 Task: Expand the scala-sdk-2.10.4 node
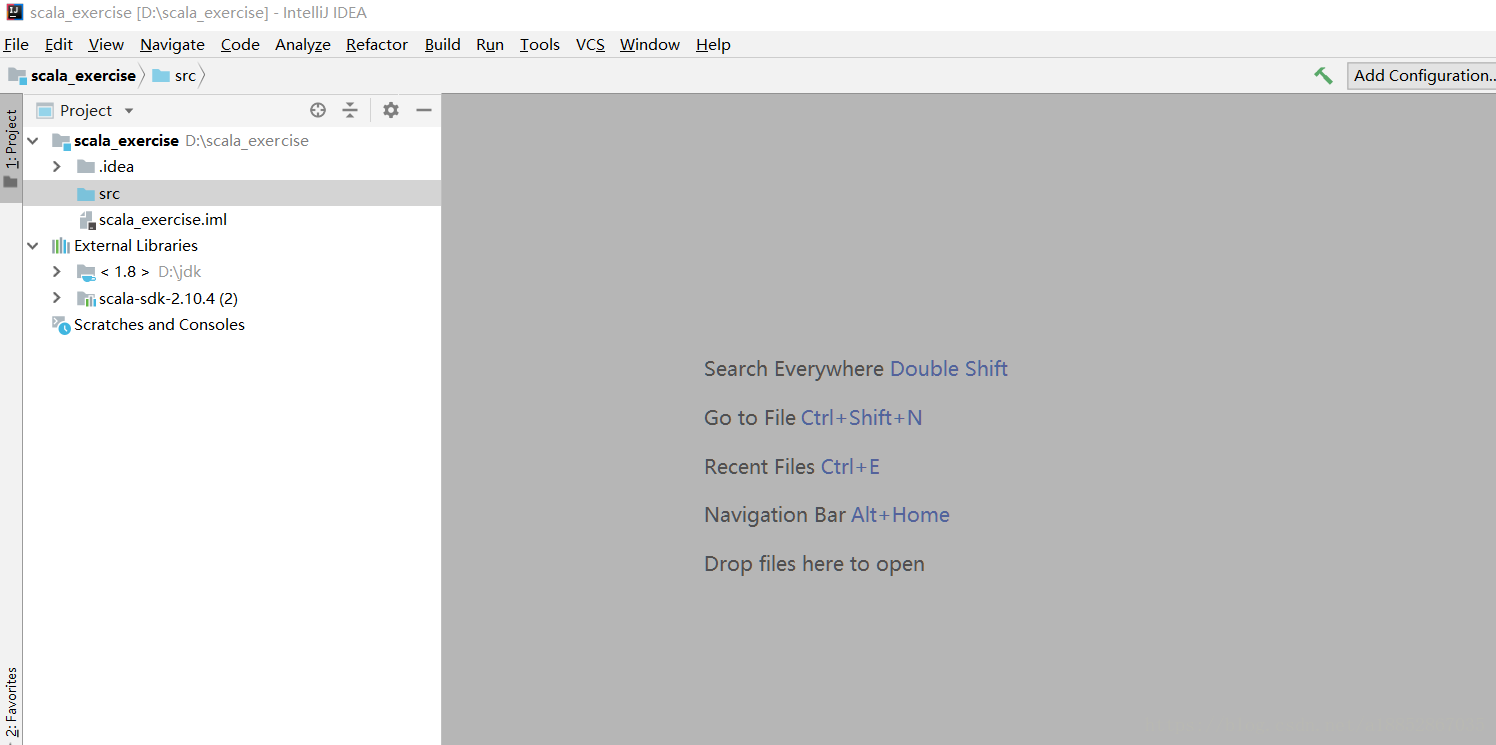57,298
